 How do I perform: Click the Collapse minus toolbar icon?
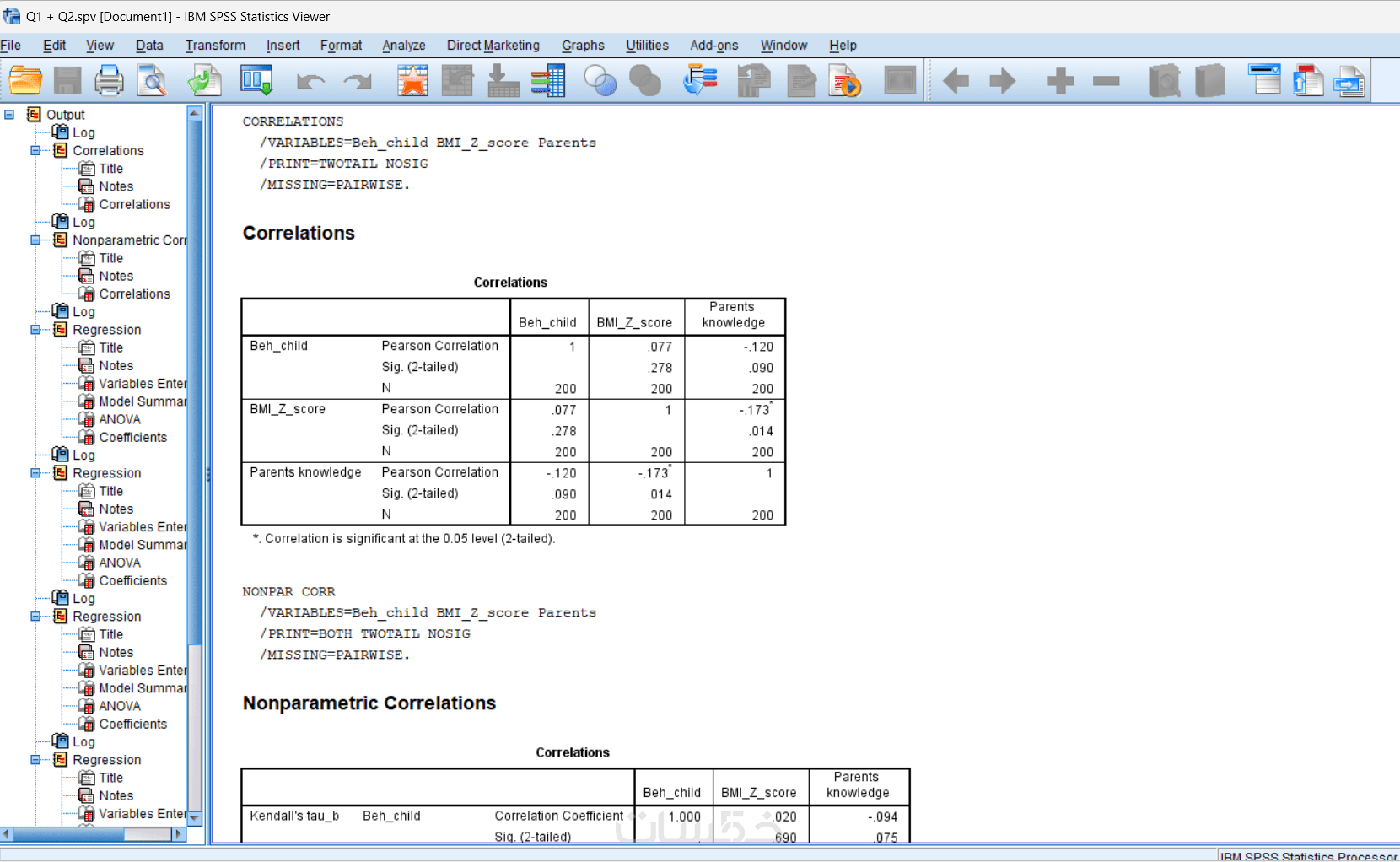[x=1106, y=81]
